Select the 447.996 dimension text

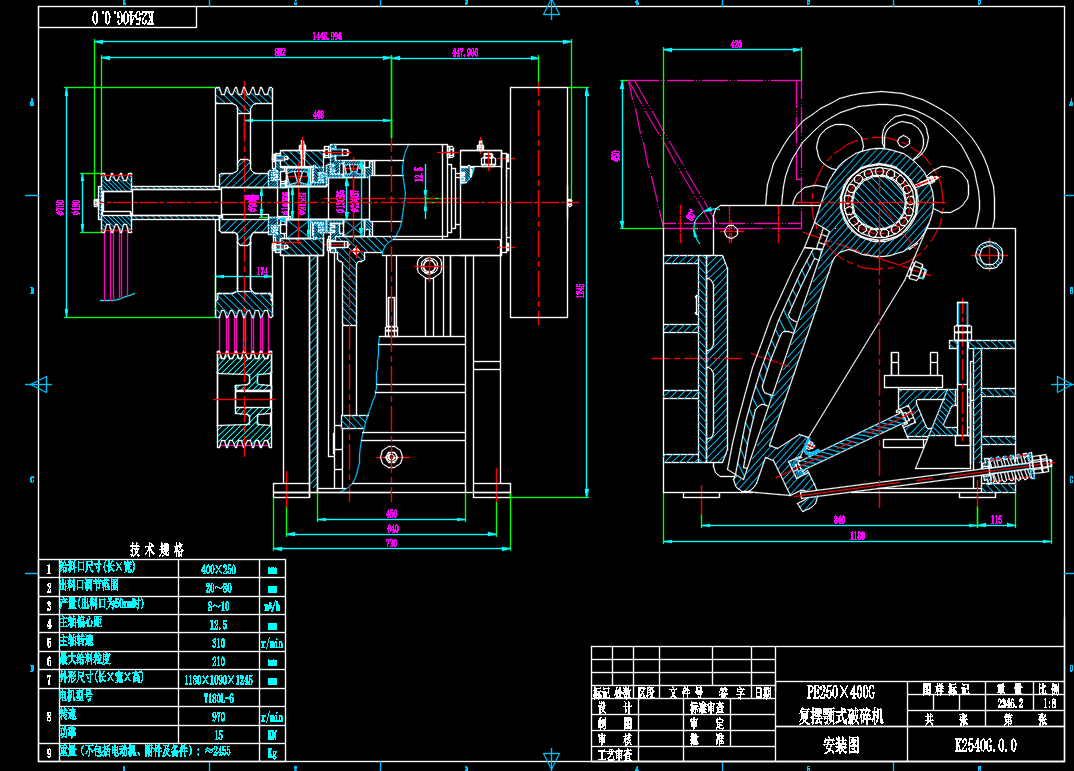(x=464, y=53)
